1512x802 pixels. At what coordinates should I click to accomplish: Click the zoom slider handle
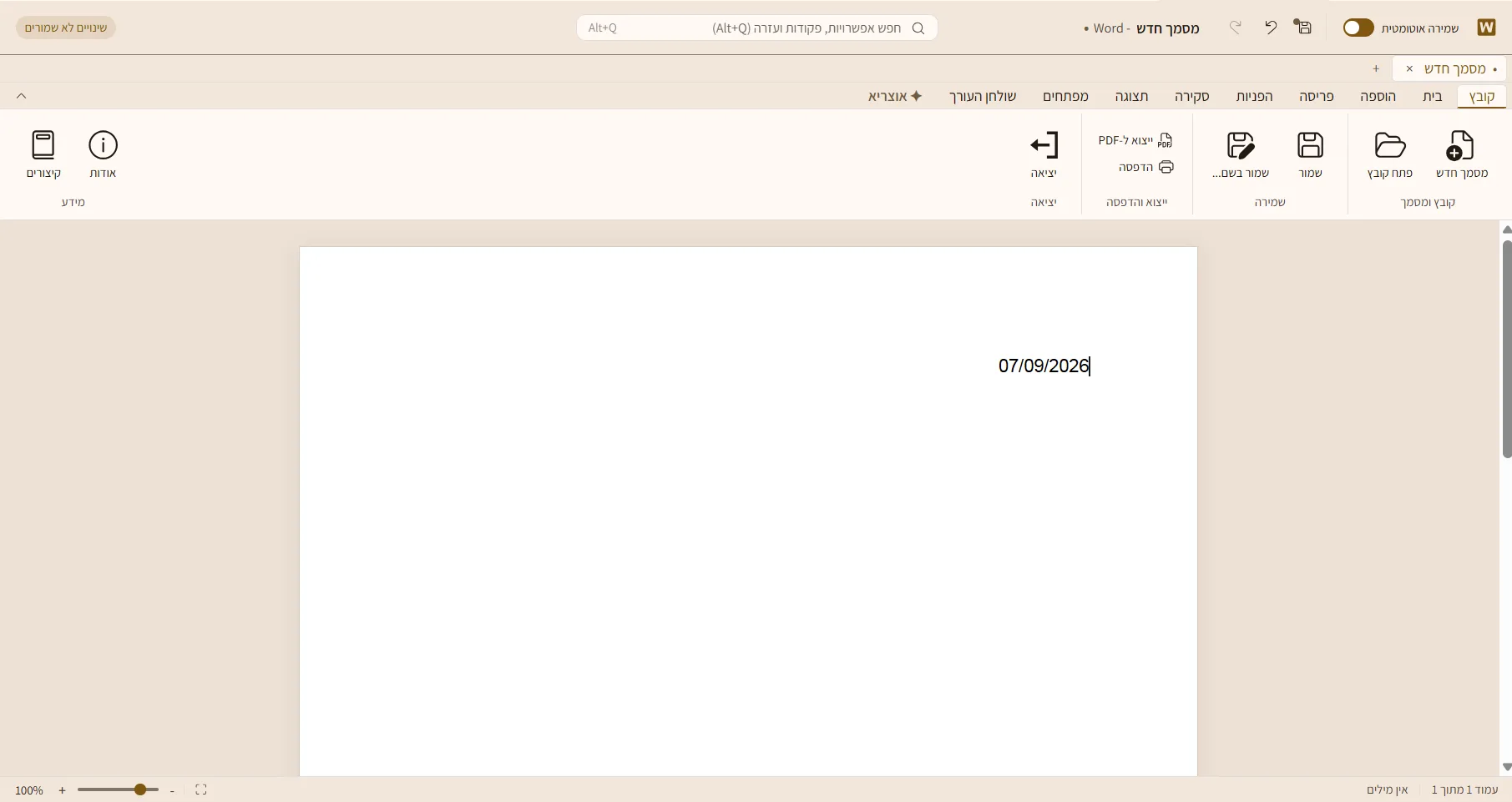tap(140, 789)
